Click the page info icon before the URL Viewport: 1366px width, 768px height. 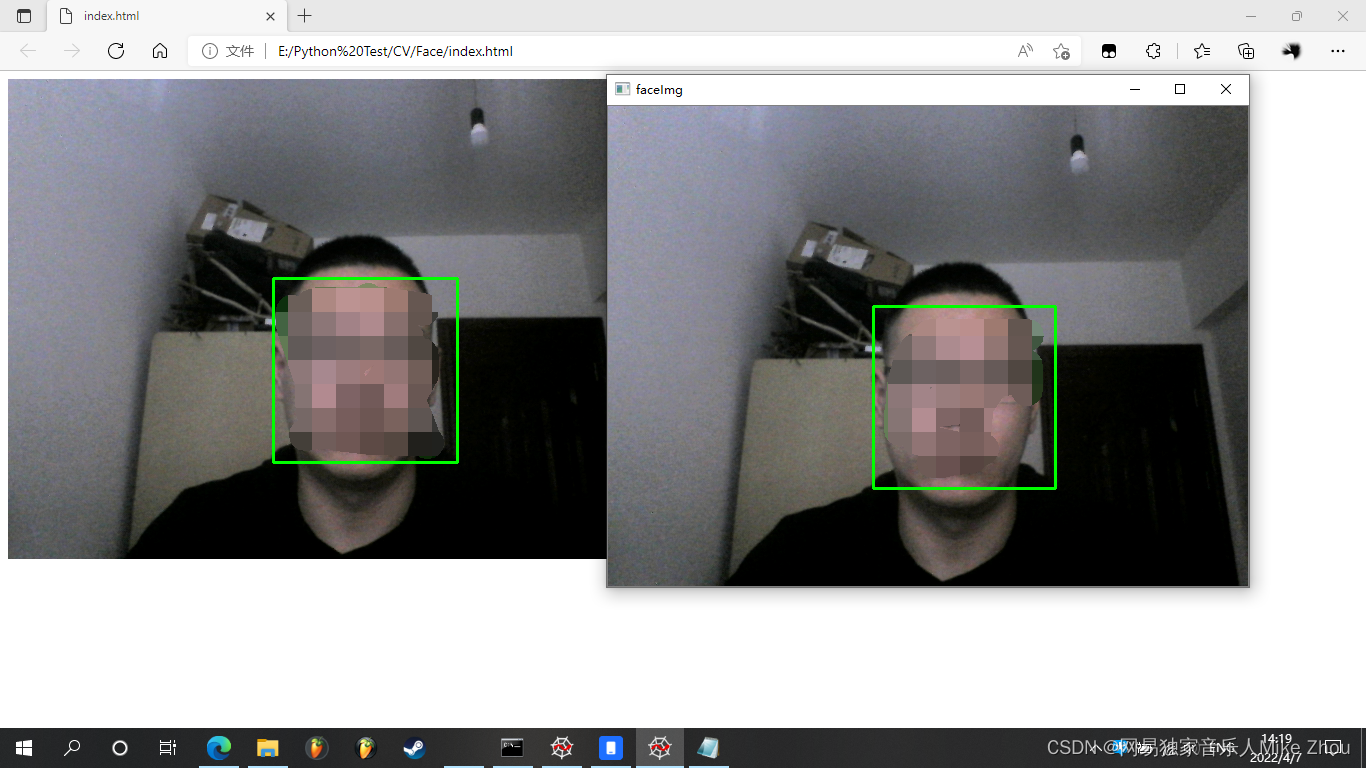click(209, 51)
